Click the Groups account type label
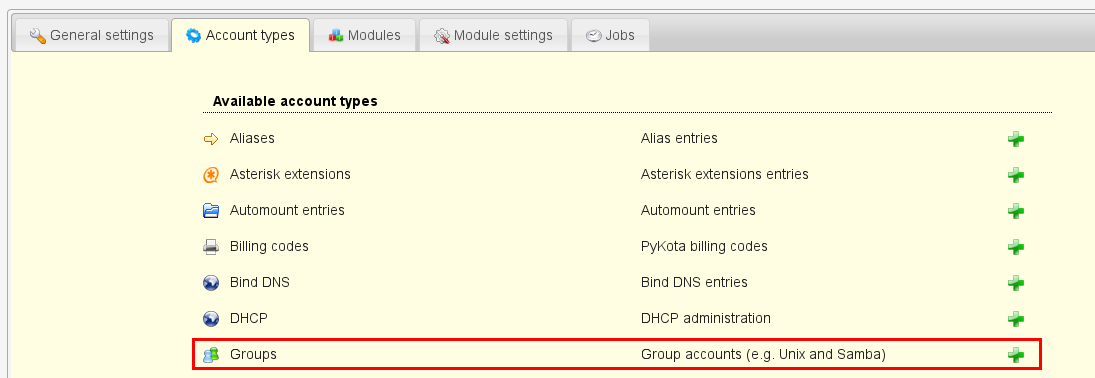Screen dimensions: 1095x378 [253, 354]
